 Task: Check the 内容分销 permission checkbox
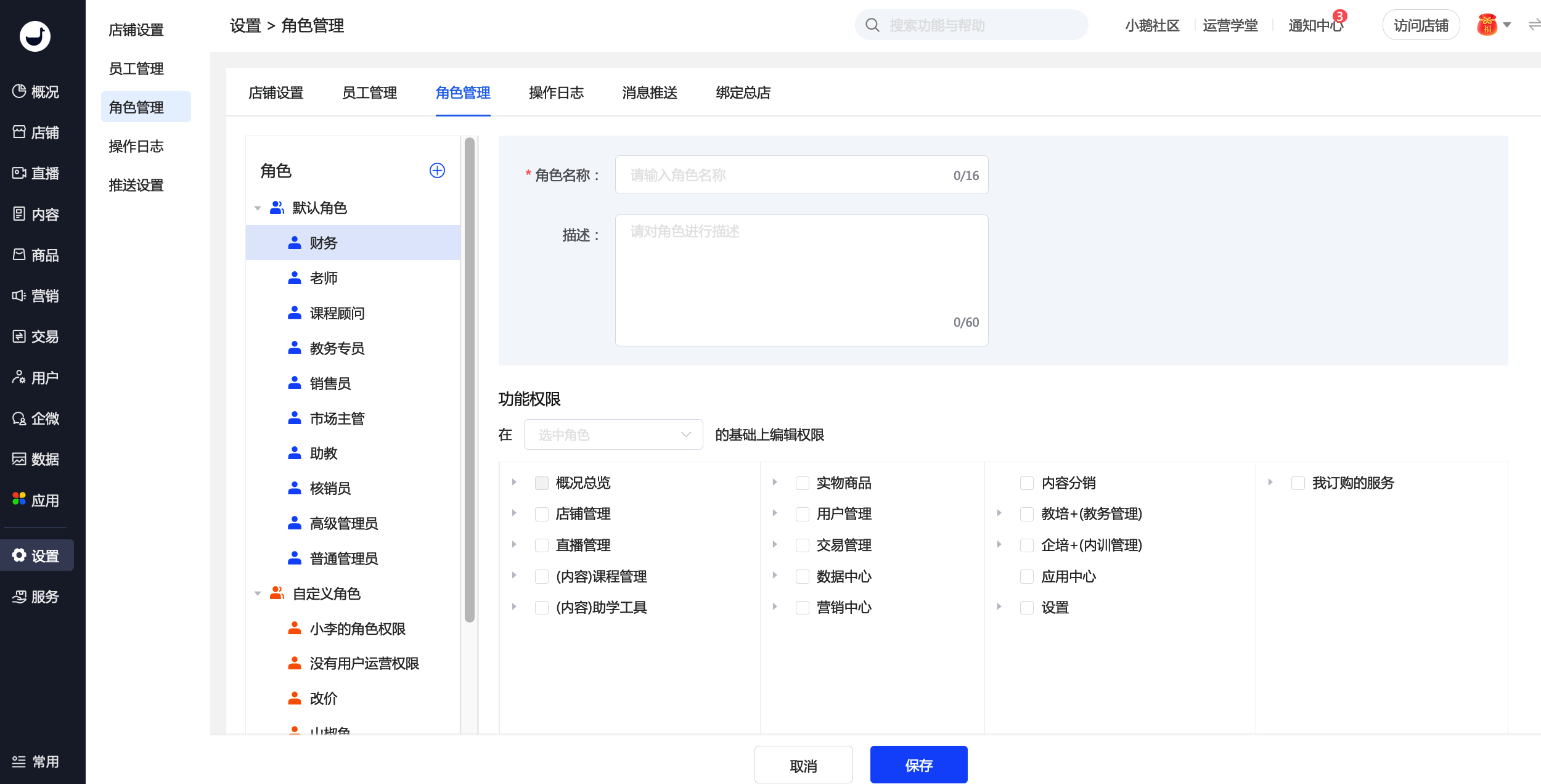pos(1027,483)
